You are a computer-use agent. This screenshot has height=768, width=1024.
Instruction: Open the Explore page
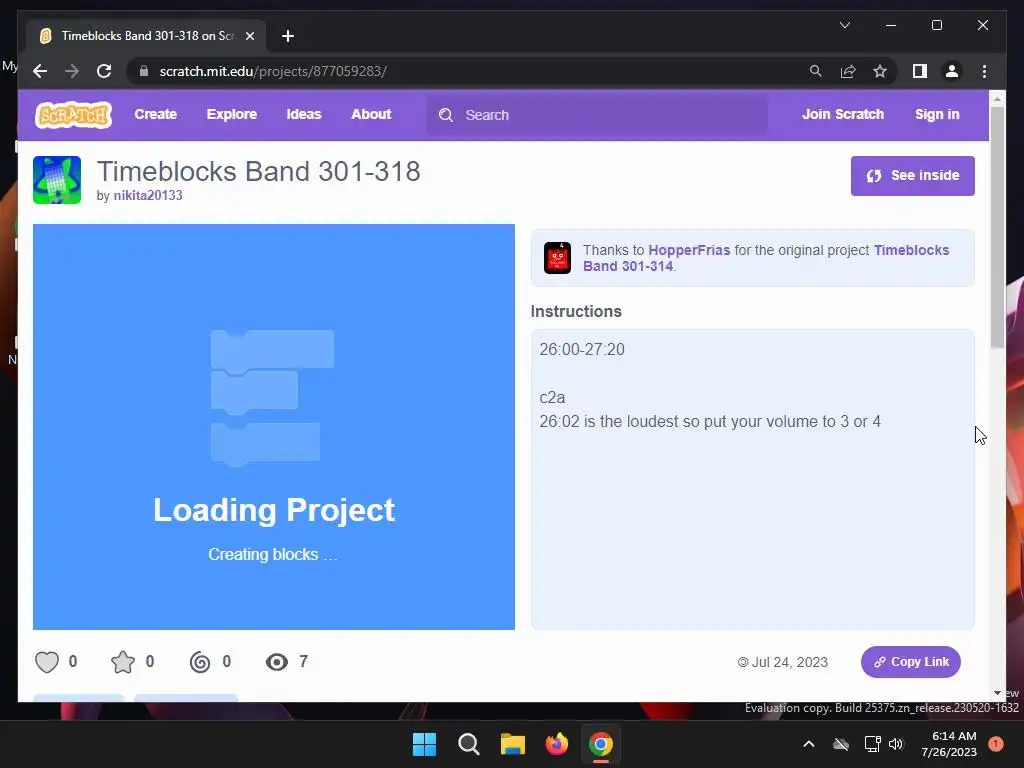232,114
